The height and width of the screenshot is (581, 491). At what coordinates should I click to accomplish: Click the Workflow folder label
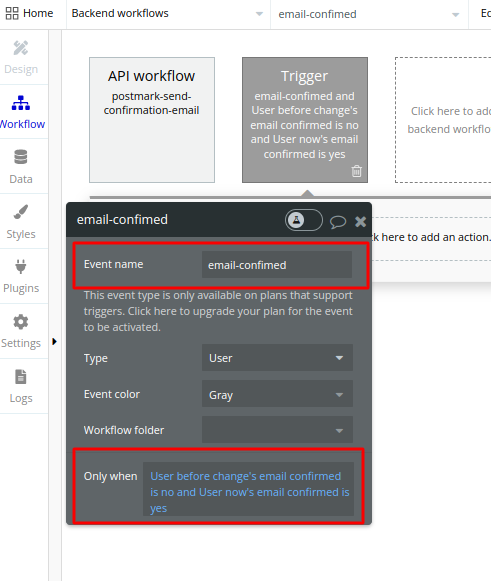point(124,430)
